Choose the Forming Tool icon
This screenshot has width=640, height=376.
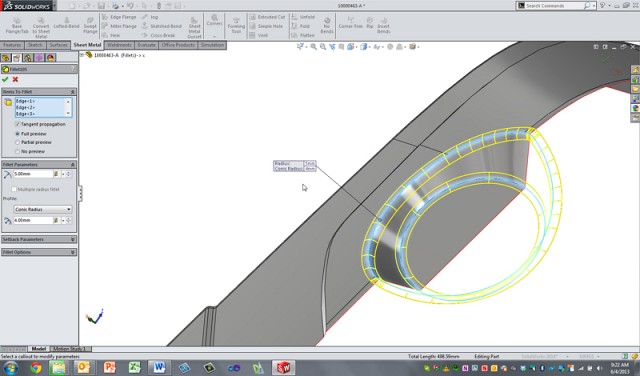[x=236, y=25]
